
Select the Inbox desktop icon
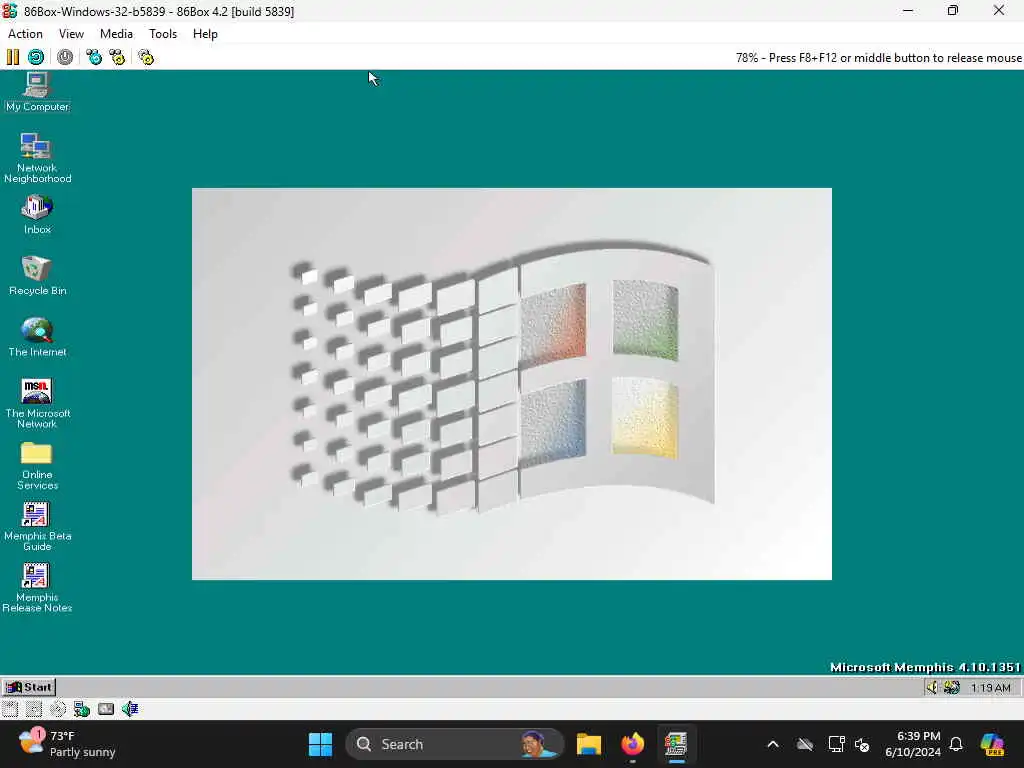[x=37, y=215]
